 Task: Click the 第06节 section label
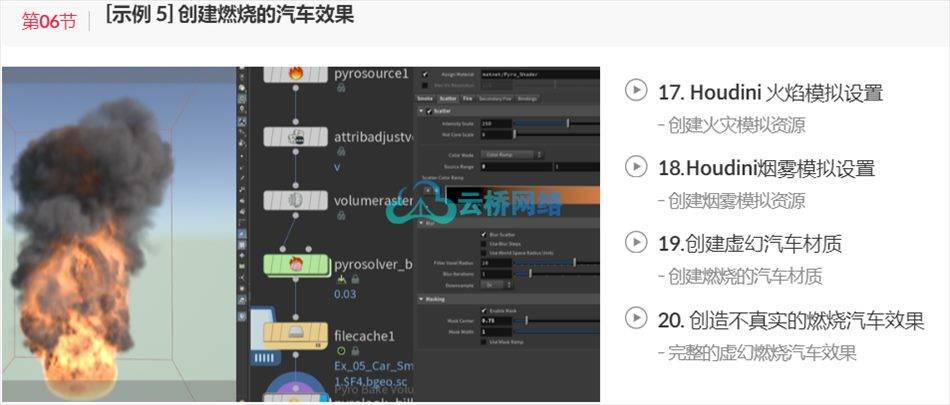[x=49, y=21]
